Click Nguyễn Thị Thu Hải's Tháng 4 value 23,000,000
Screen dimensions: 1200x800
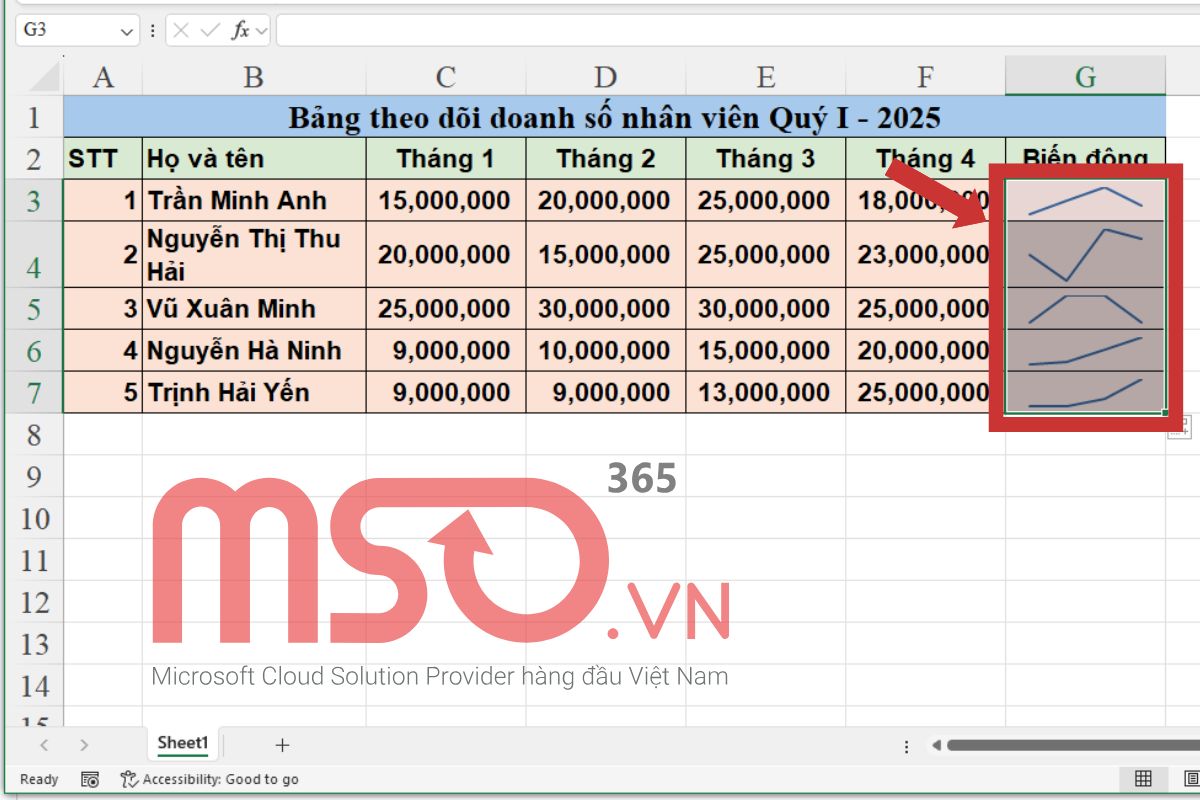926,255
